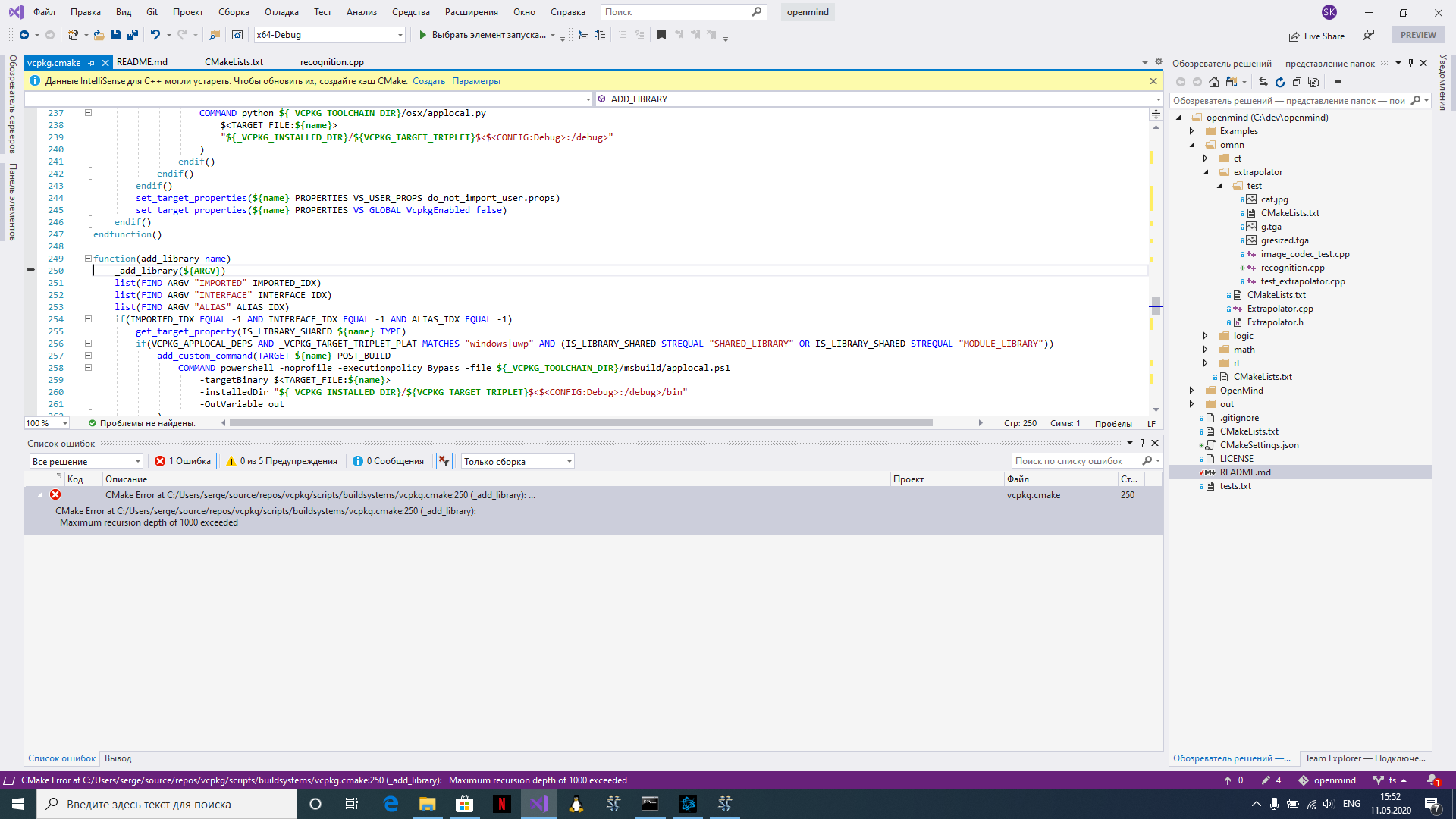The image size is (1456, 819).
Task: Sync Solution Explorer with active document
Action: pyautogui.click(x=1263, y=81)
